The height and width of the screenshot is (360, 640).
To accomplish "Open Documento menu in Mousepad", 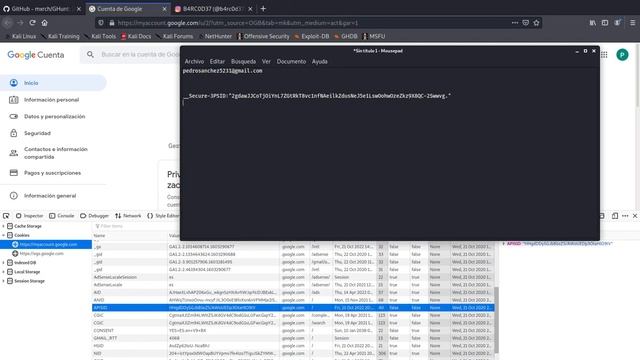I will pyautogui.click(x=291, y=62).
